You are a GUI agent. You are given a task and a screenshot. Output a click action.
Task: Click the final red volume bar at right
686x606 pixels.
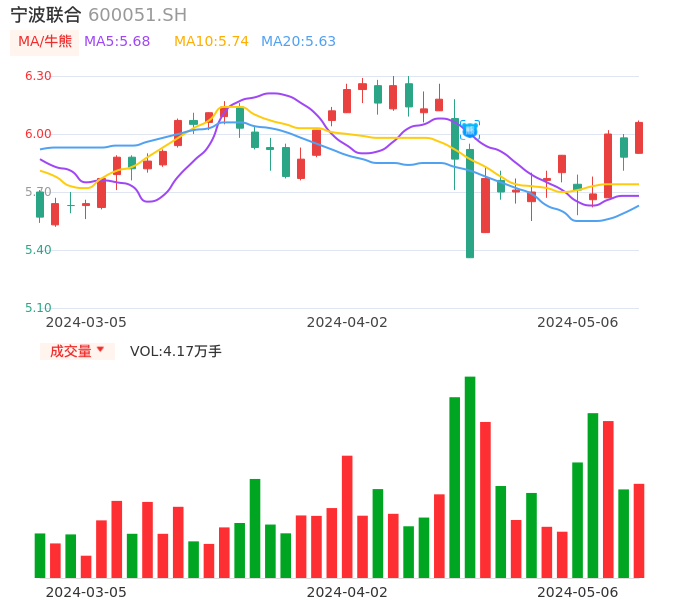tap(639, 531)
